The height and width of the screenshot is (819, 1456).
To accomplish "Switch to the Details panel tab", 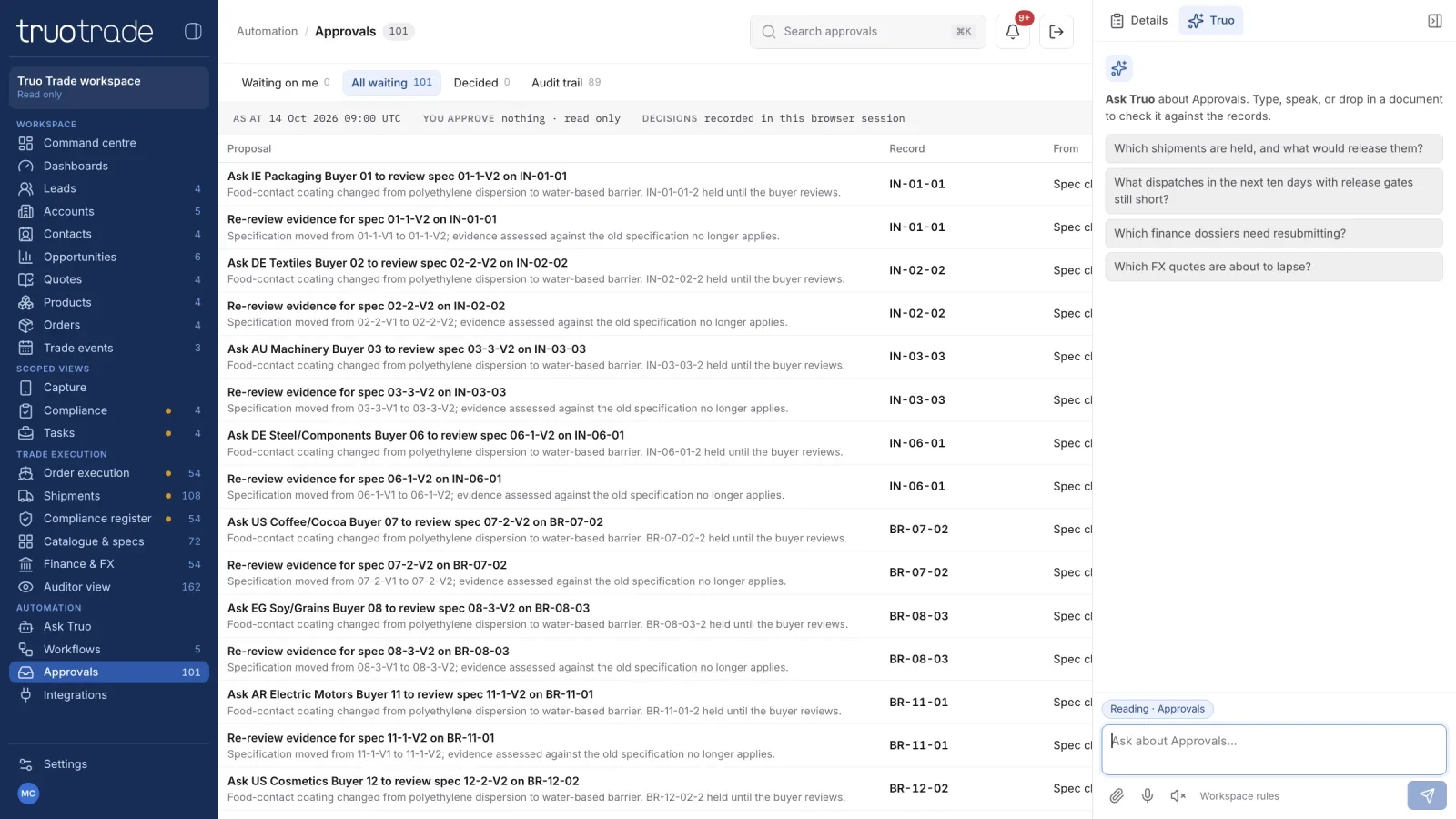I will pyautogui.click(x=1138, y=21).
